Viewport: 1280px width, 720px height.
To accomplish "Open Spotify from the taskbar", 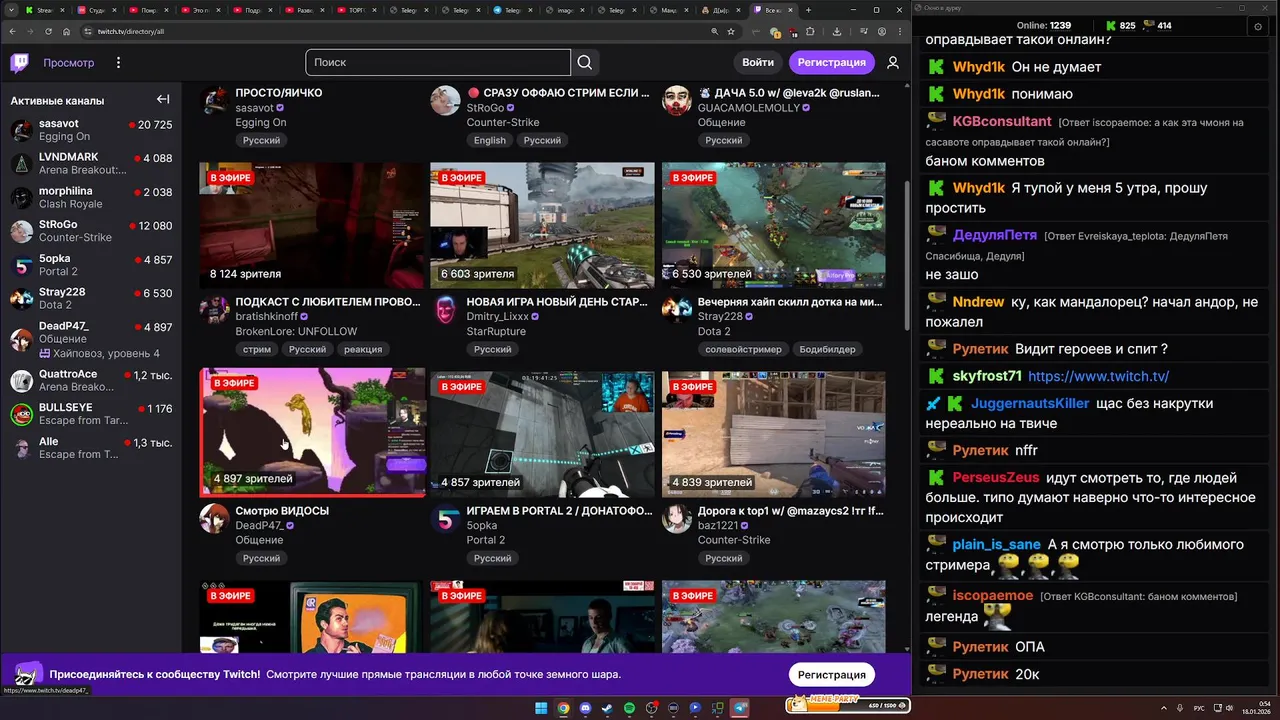I will pos(629,708).
